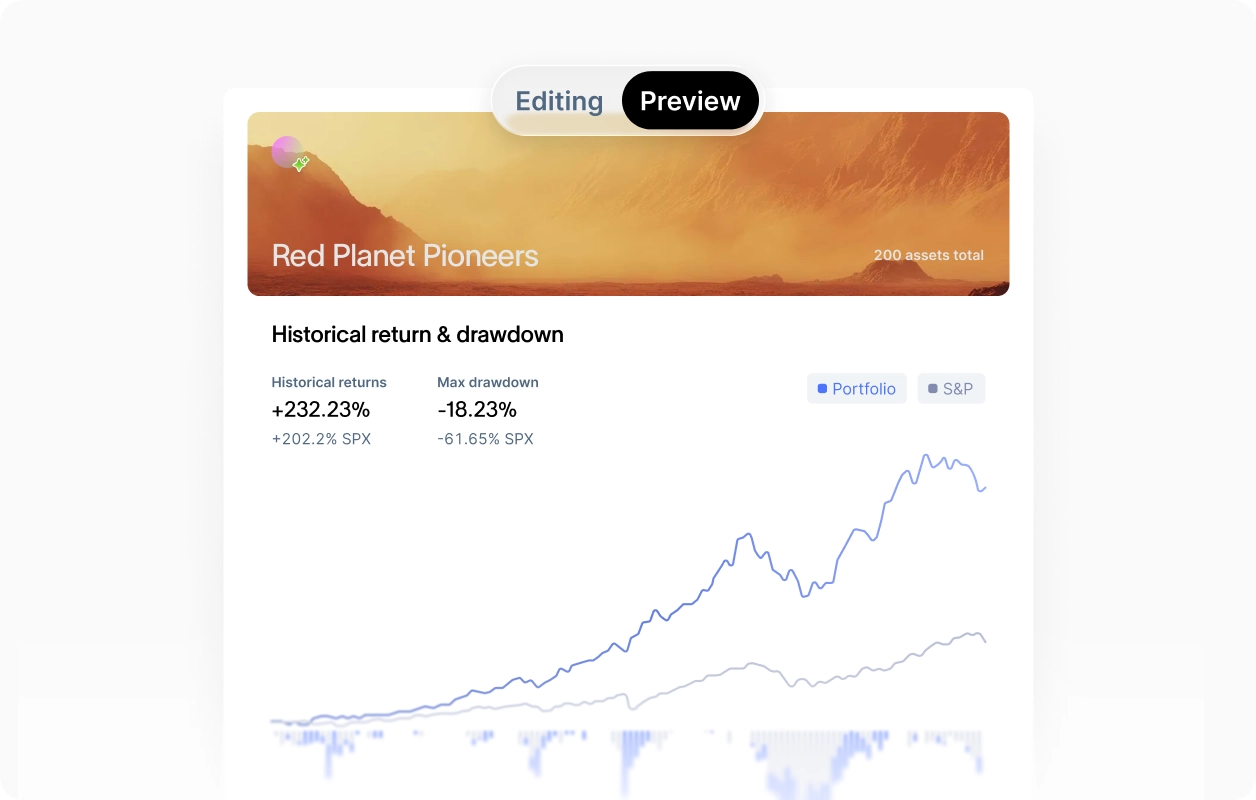The width and height of the screenshot is (1256, 800).
Task: Select the +232.23% historical returns value
Action: pyautogui.click(x=321, y=409)
